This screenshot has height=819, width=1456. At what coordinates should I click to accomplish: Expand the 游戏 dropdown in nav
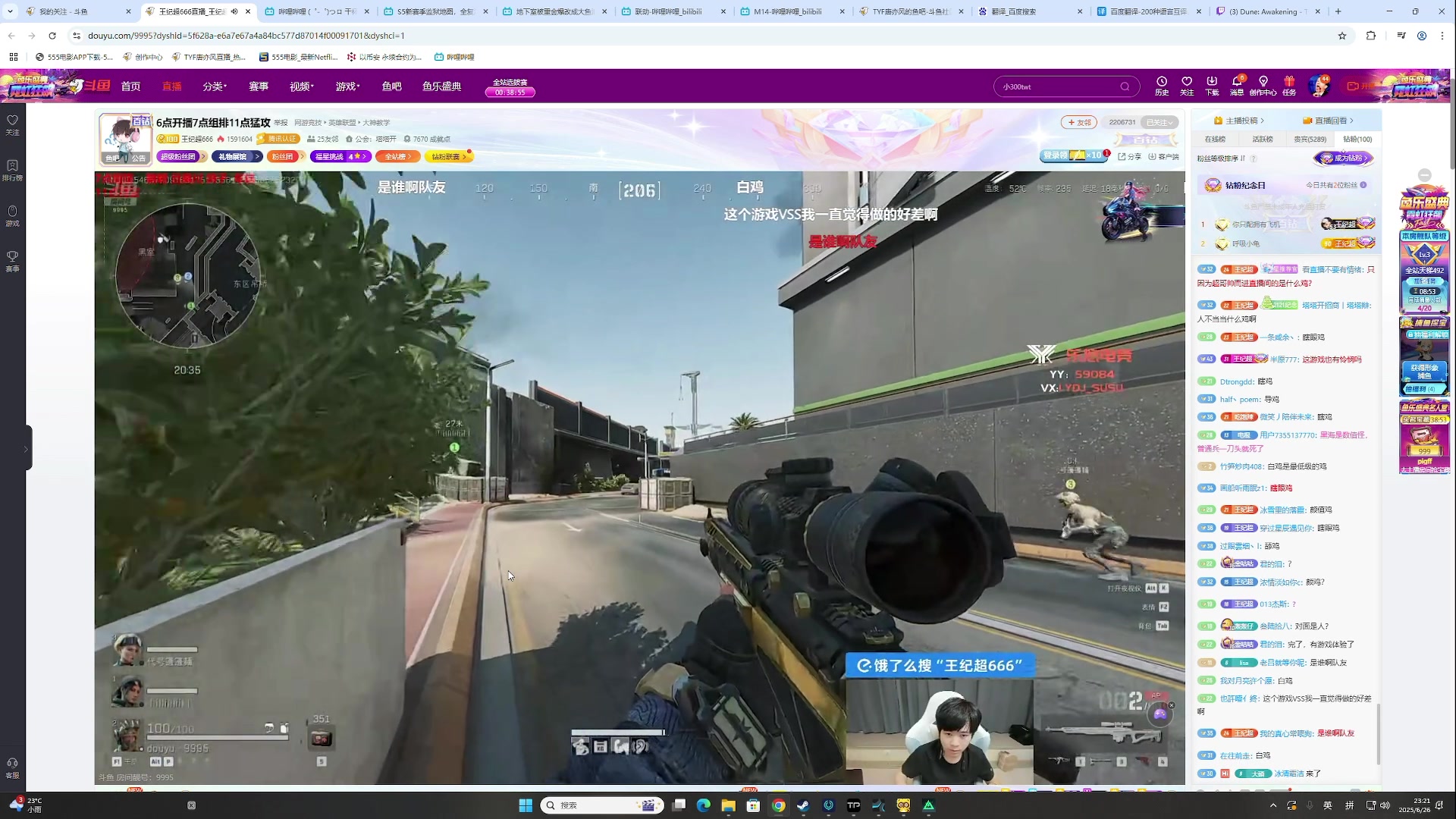[x=347, y=86]
